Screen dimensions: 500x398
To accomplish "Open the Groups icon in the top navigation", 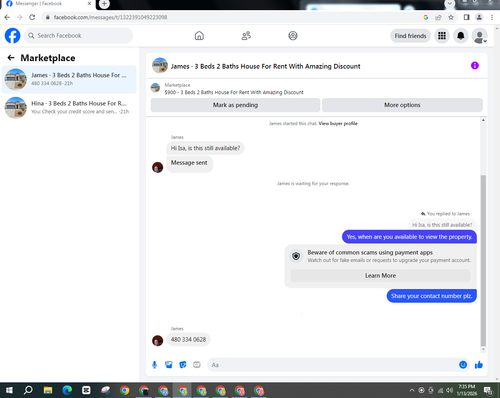I will click(293, 36).
